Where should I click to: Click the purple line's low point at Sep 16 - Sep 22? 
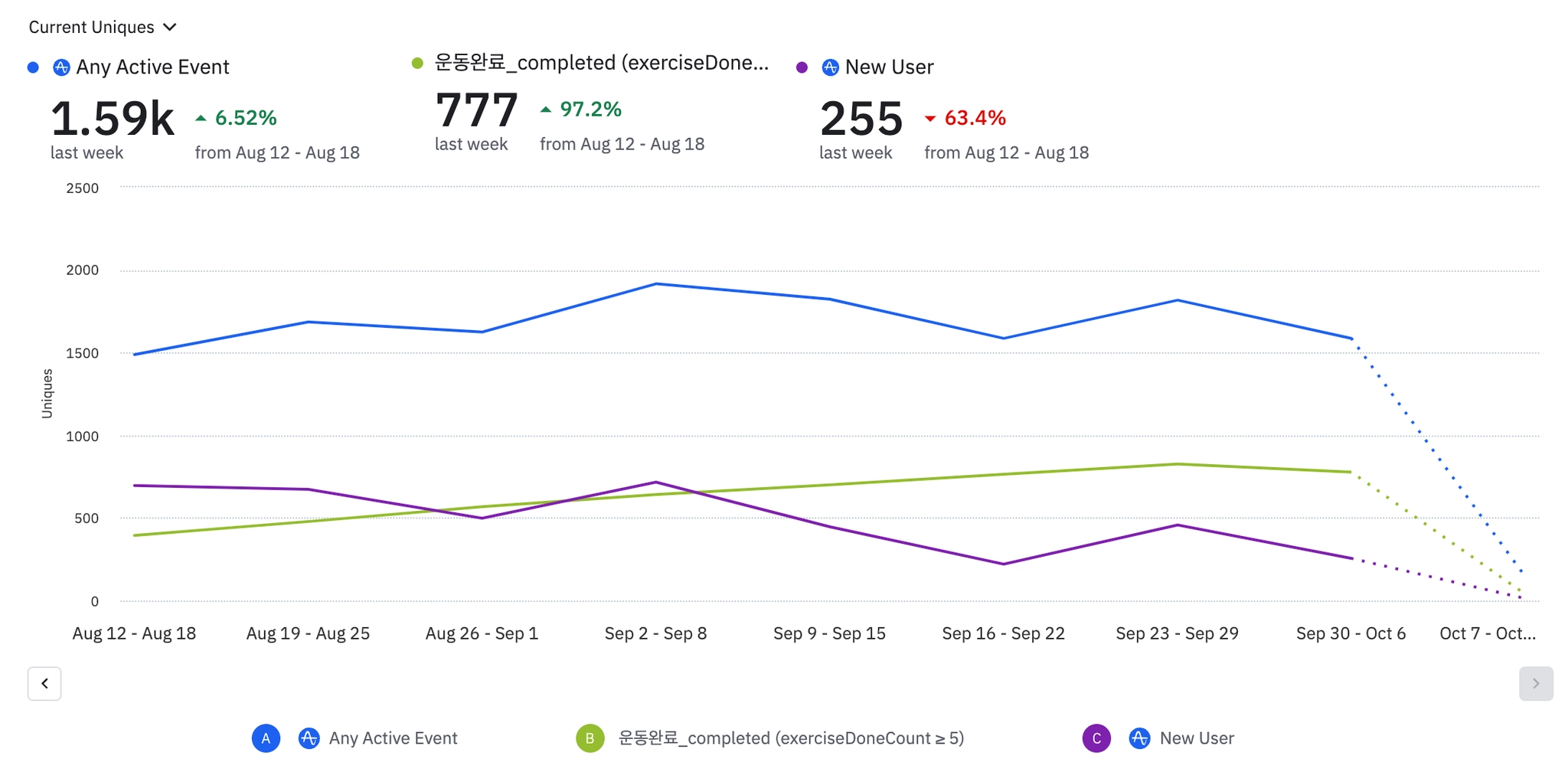(1004, 564)
